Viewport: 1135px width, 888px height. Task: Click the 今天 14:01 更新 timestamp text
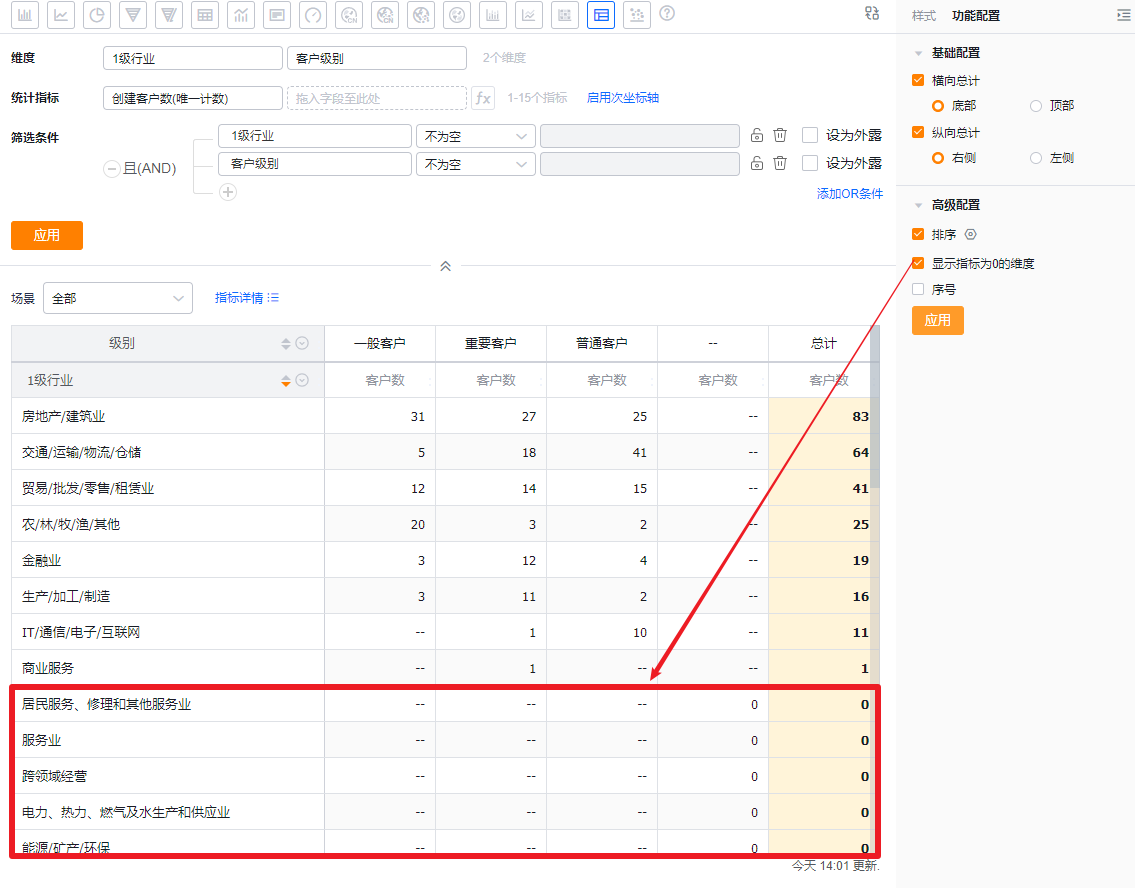835,866
